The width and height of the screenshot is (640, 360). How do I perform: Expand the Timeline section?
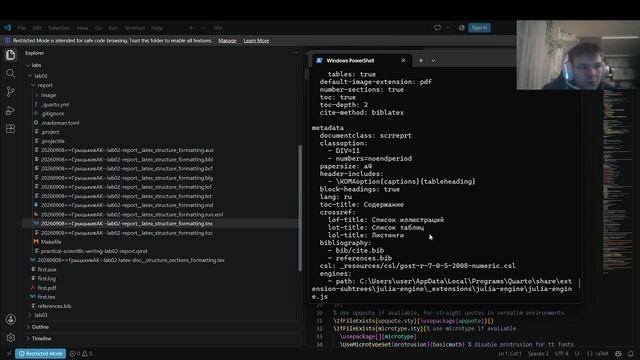point(41,338)
